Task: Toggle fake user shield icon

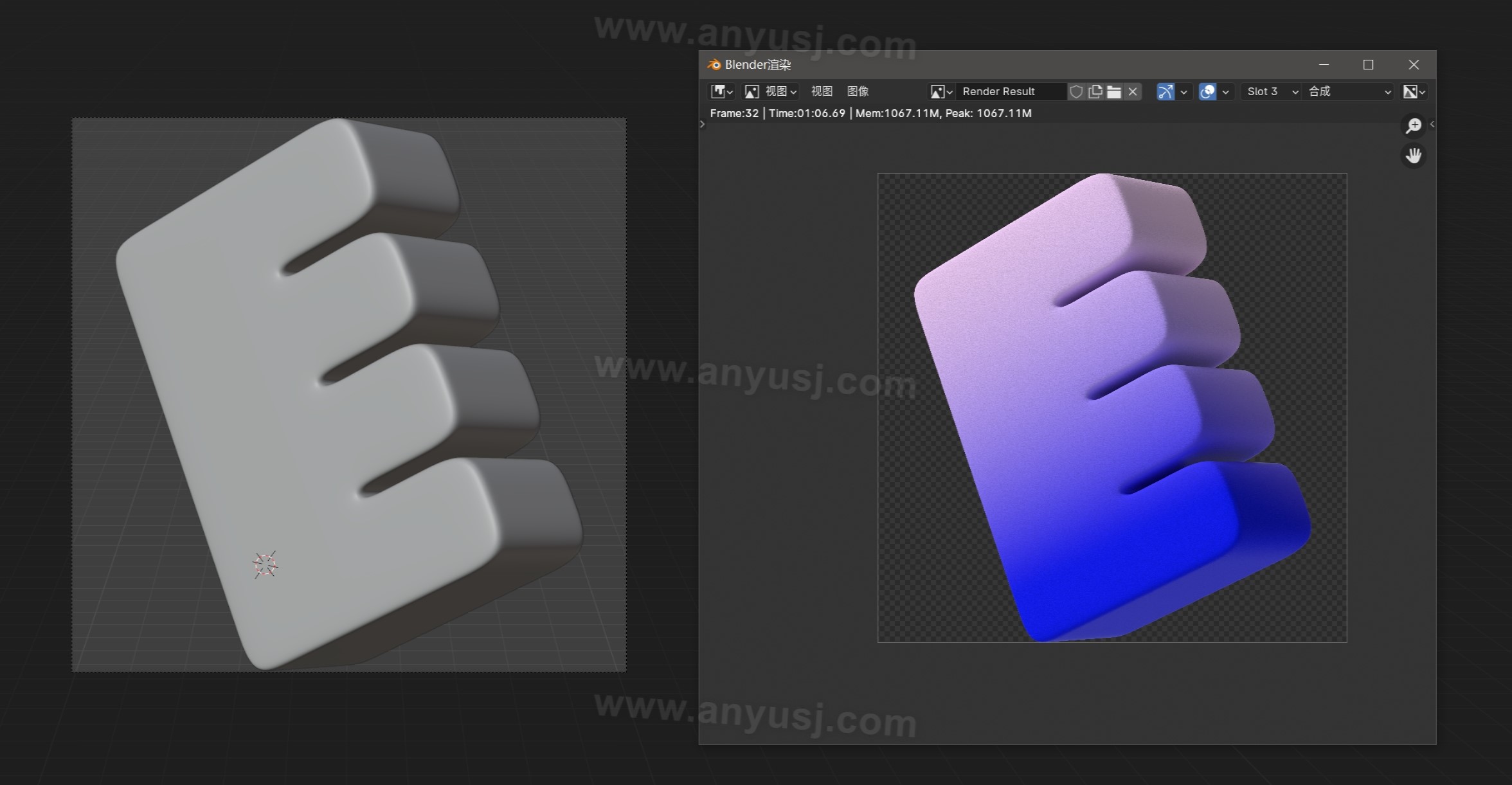Action: pos(1076,92)
